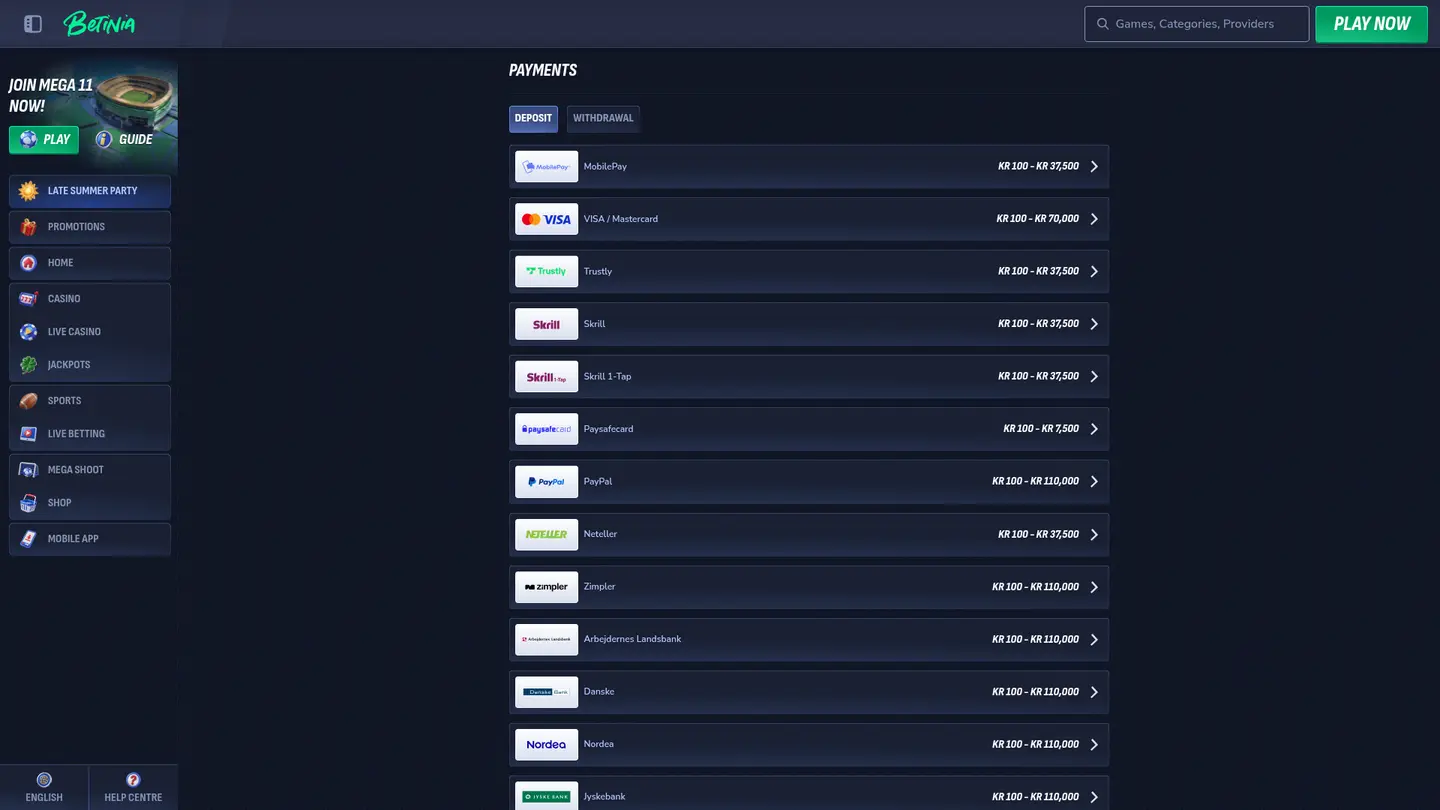The image size is (1440, 810).
Task: Expand Zimpler row chevron
Action: (1094, 587)
